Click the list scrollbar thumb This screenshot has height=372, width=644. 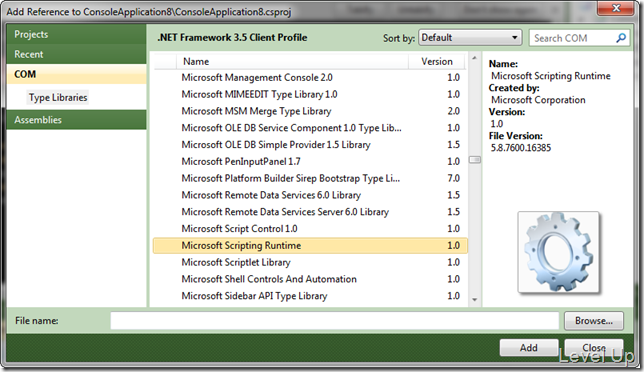pyautogui.click(x=475, y=160)
